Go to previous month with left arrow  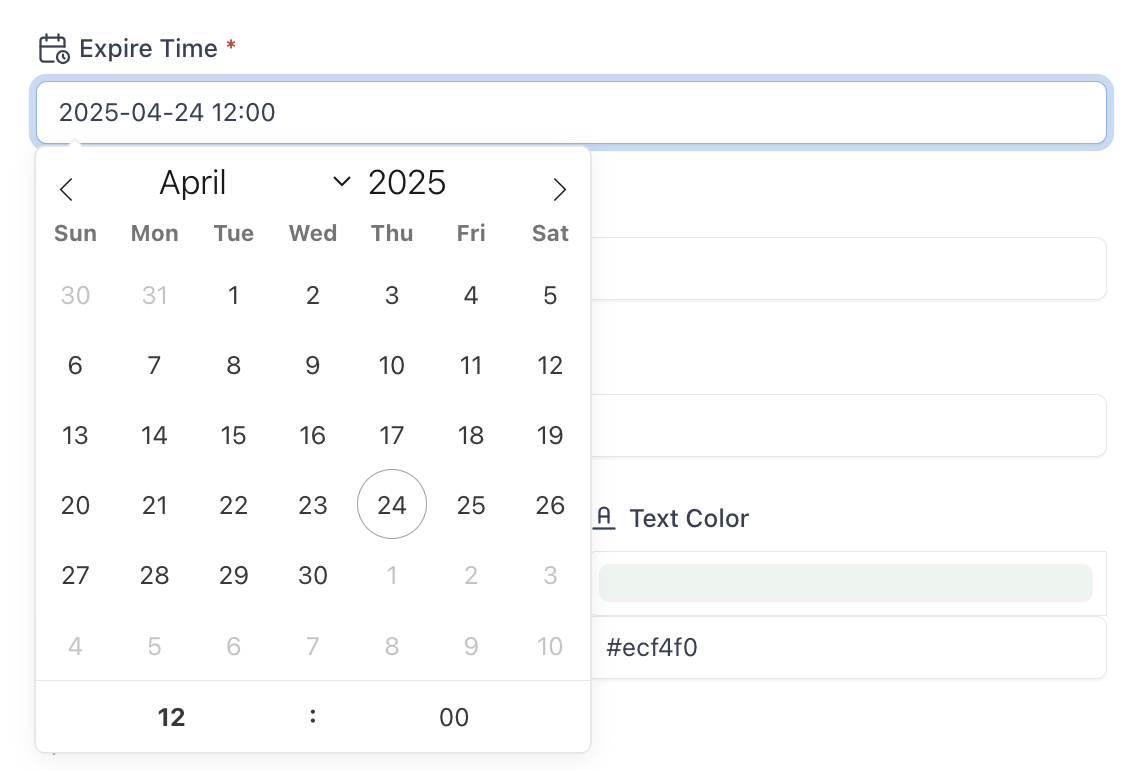(66, 189)
